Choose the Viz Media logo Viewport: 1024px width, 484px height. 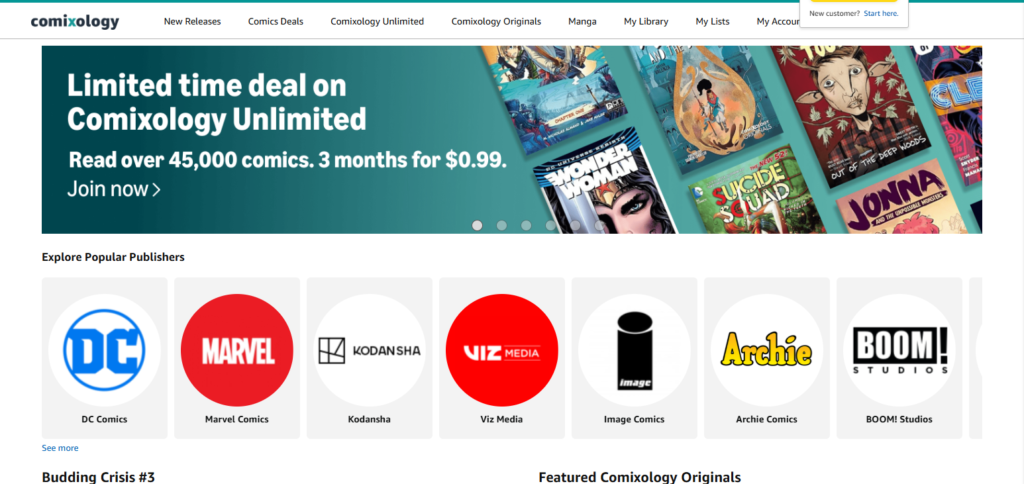pos(502,351)
